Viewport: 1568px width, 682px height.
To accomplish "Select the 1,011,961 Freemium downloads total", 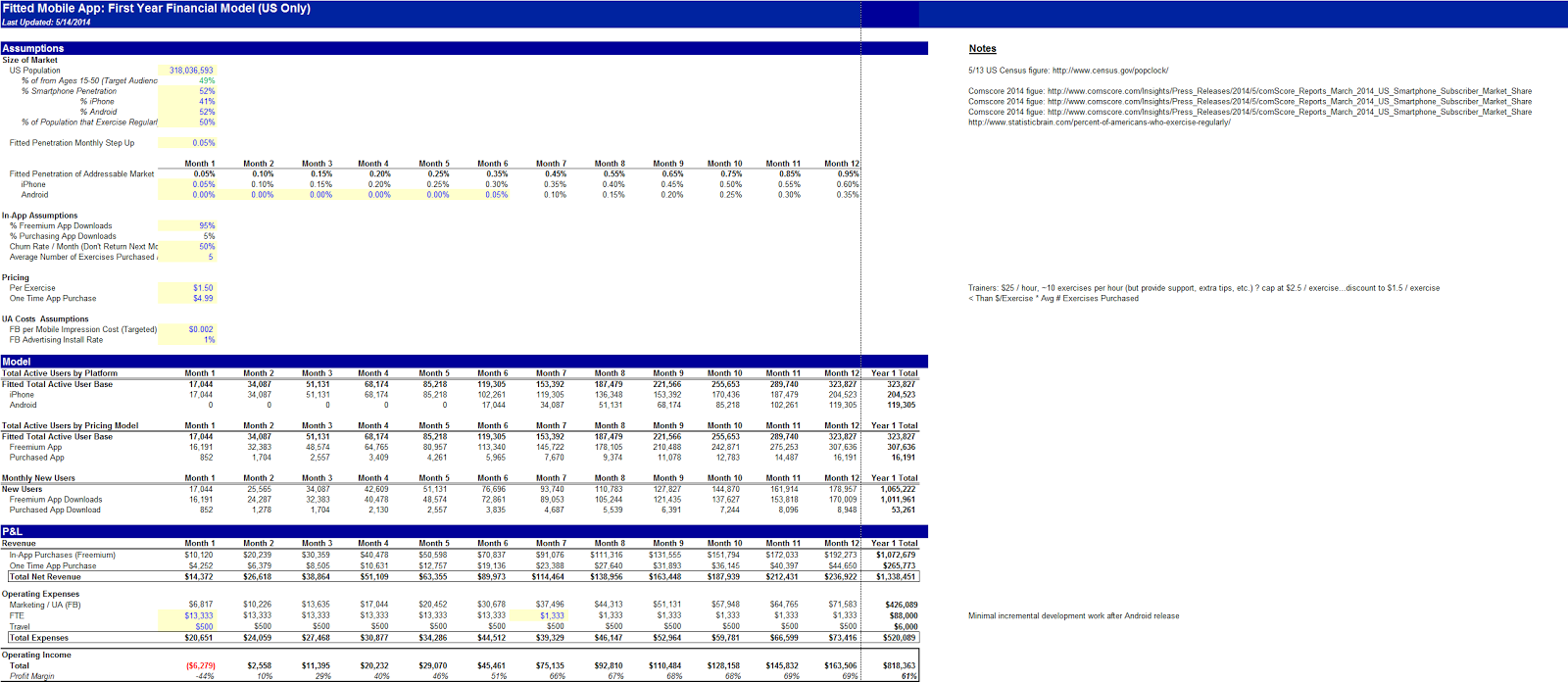I will tap(898, 500).
